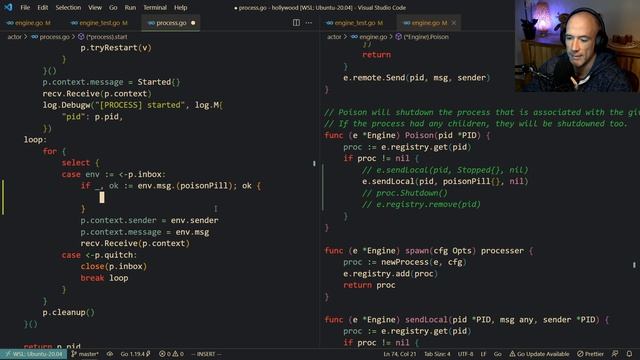Screen dimensions: 640x360
Task: Open the More Actions ellipsis menu
Action: 309,23
